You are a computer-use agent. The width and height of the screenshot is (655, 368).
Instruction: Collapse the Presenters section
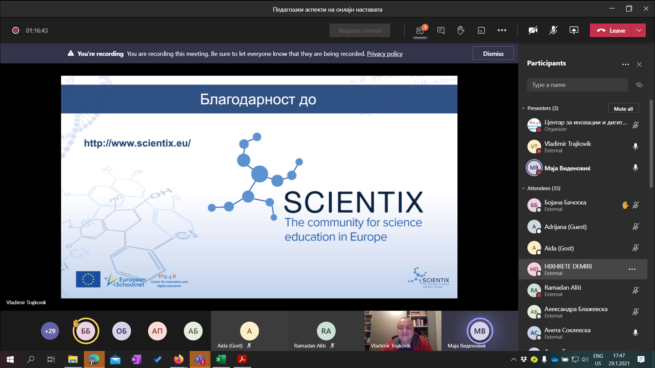pos(523,108)
